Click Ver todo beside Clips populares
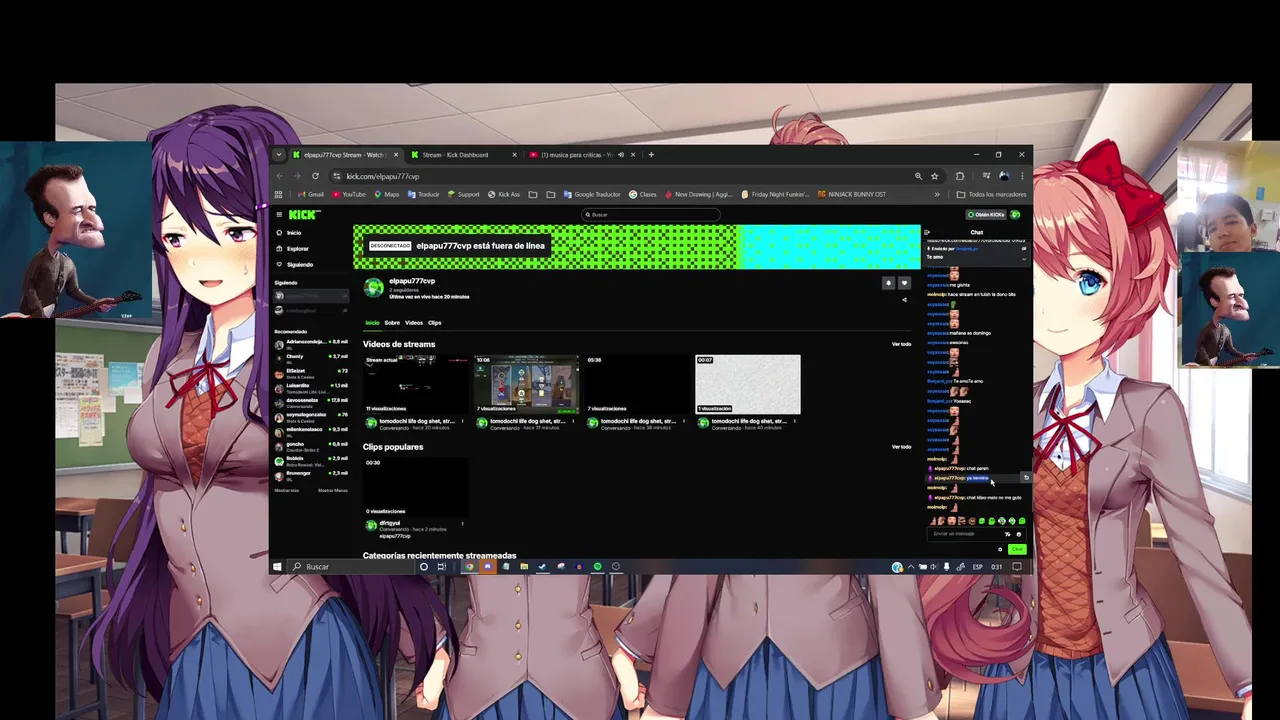The image size is (1280, 720). (x=901, y=447)
